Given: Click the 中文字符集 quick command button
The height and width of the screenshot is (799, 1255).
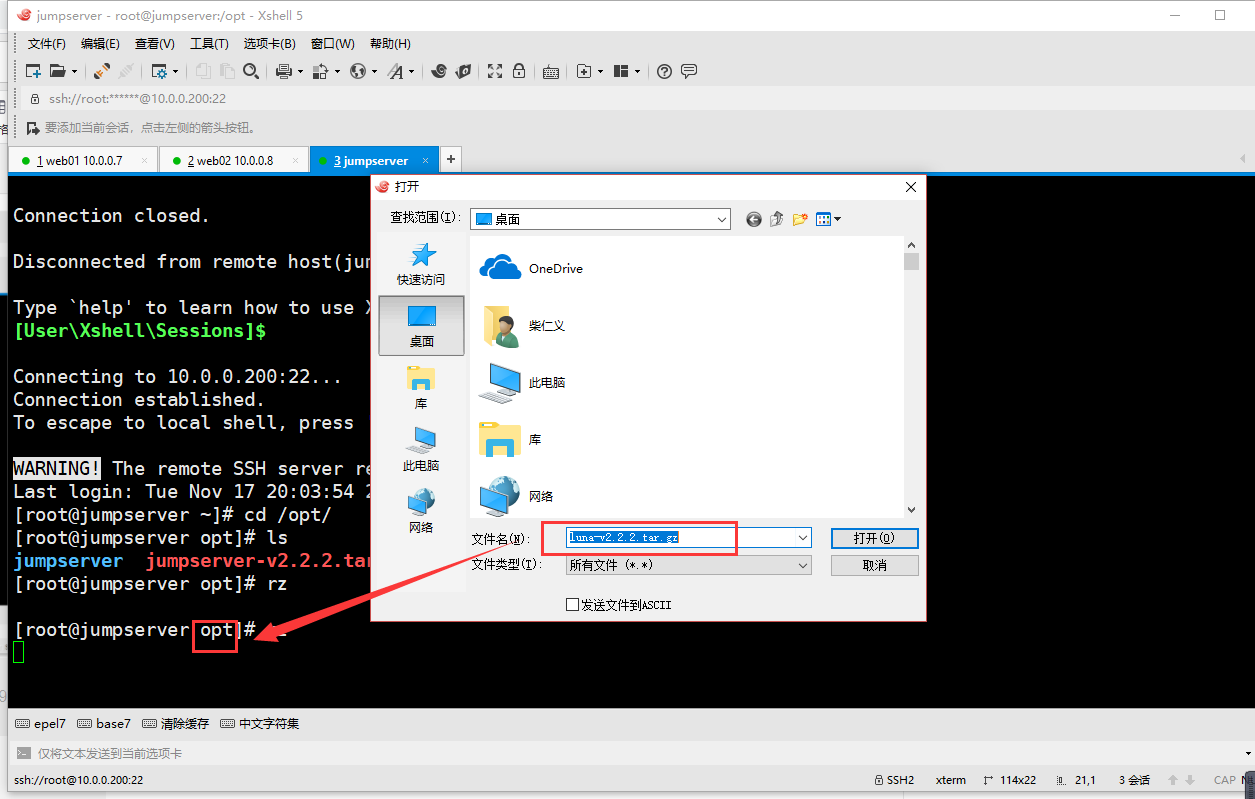Looking at the screenshot, I should (260, 723).
